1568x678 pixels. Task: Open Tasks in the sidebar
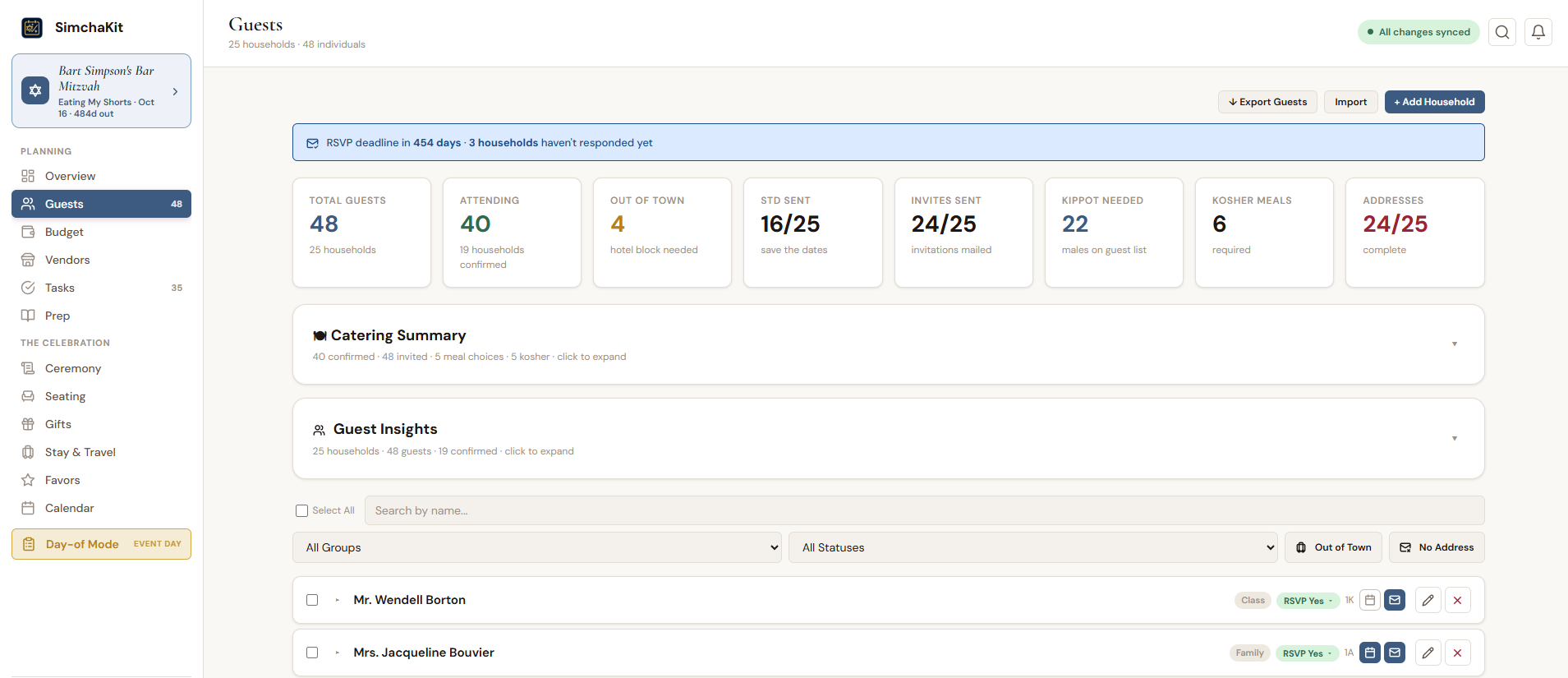click(101, 288)
